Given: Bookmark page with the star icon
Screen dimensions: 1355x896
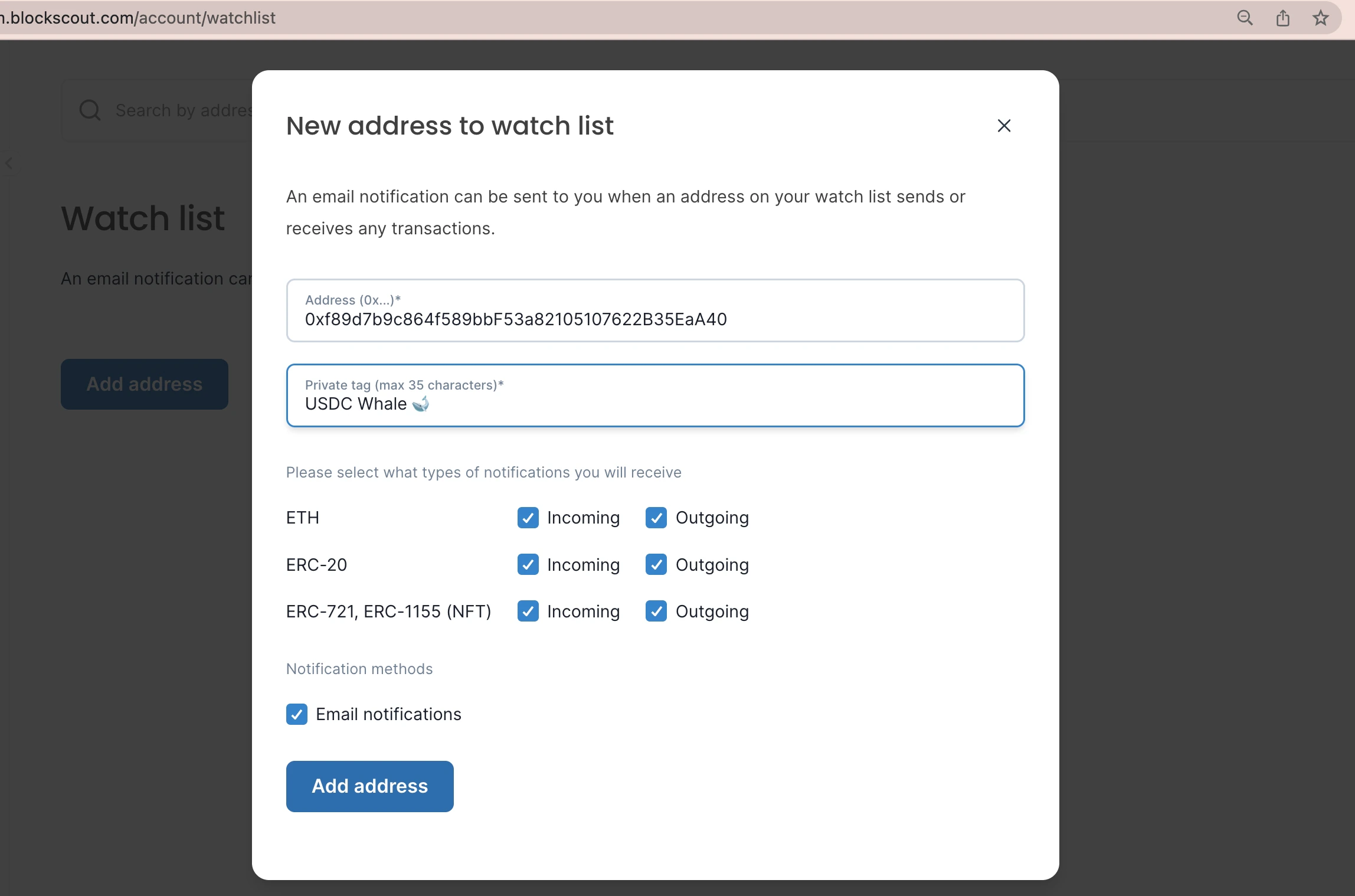Looking at the screenshot, I should (1320, 18).
